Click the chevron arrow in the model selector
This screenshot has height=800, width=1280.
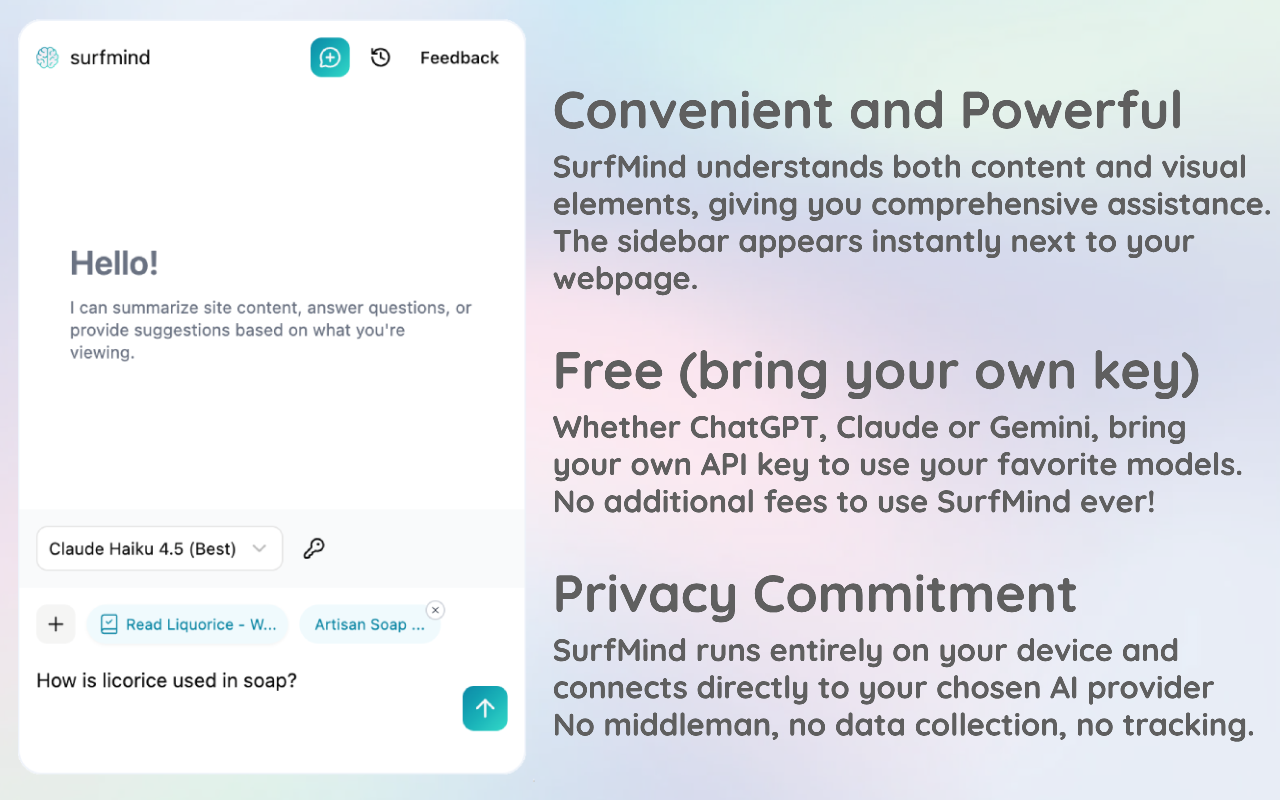pos(259,548)
